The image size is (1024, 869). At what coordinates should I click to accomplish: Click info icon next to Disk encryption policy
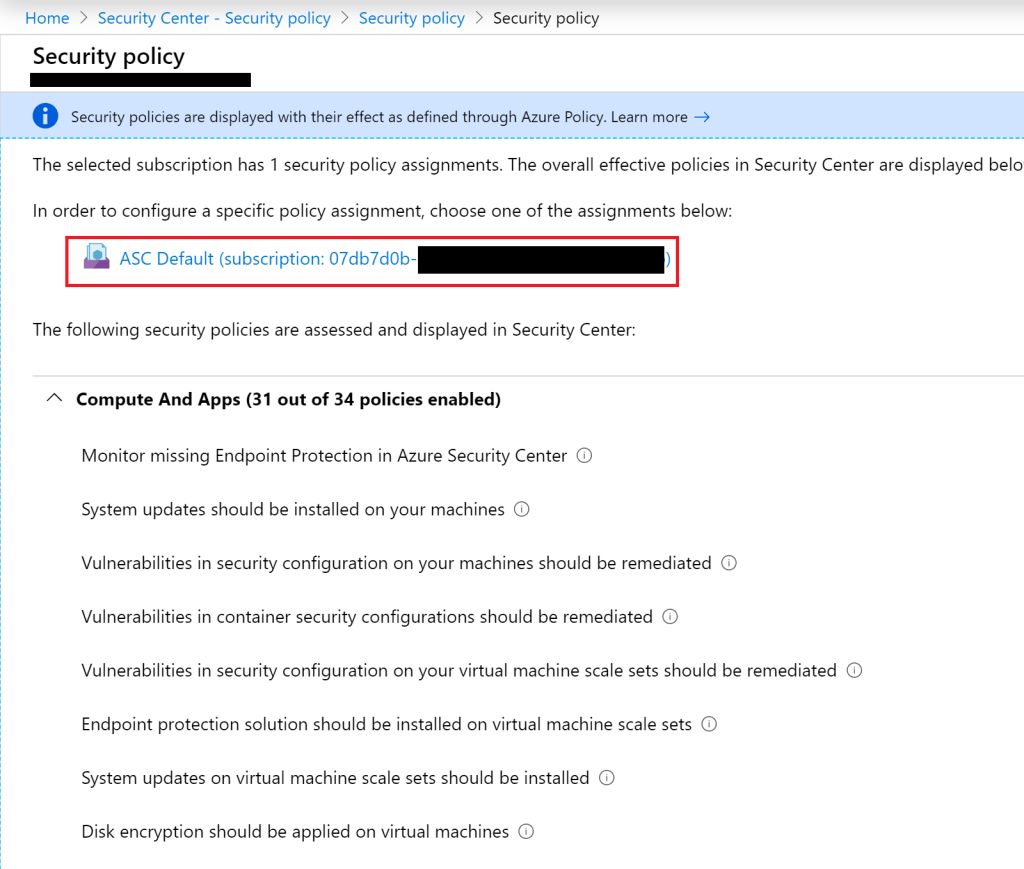[526, 831]
